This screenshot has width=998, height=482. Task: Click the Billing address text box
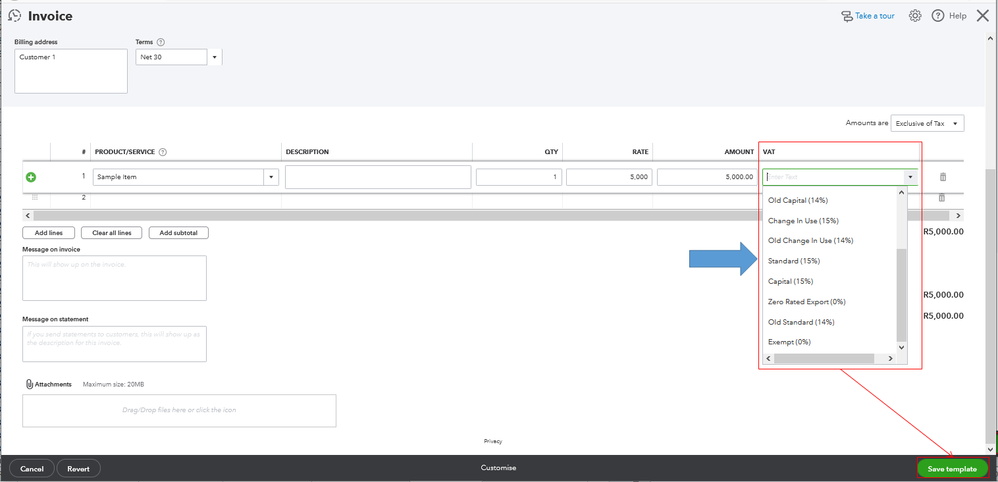[71, 71]
